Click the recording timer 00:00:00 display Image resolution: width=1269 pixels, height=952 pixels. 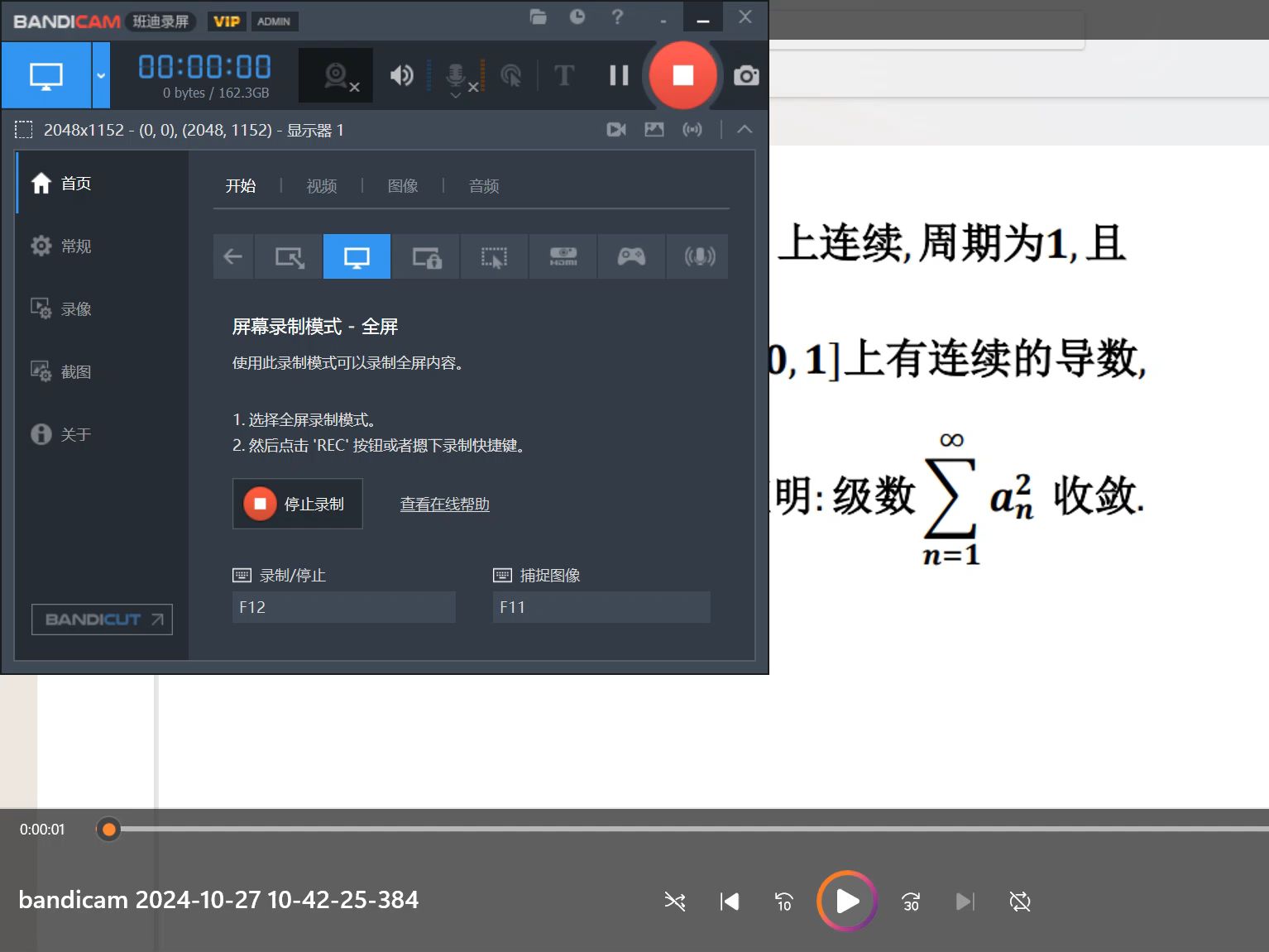[x=204, y=67]
